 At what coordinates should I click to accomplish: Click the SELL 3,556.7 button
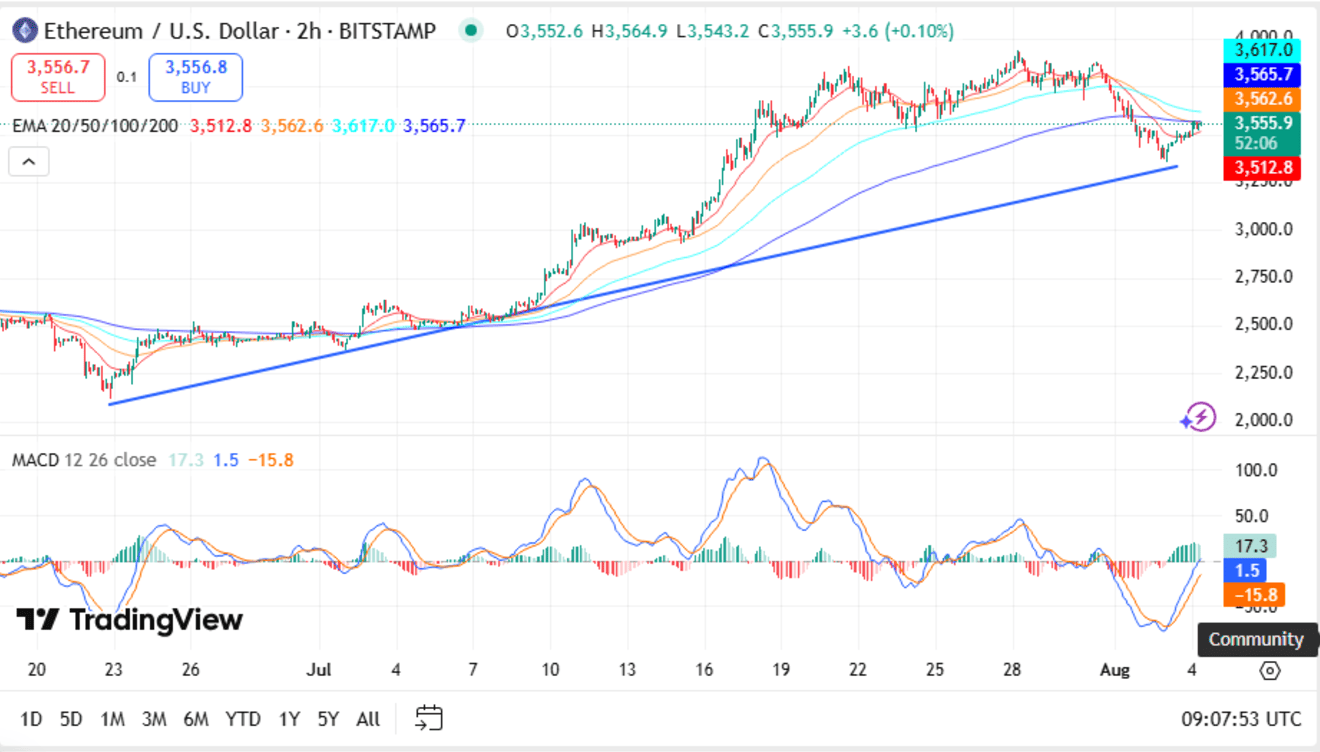[x=58, y=77]
